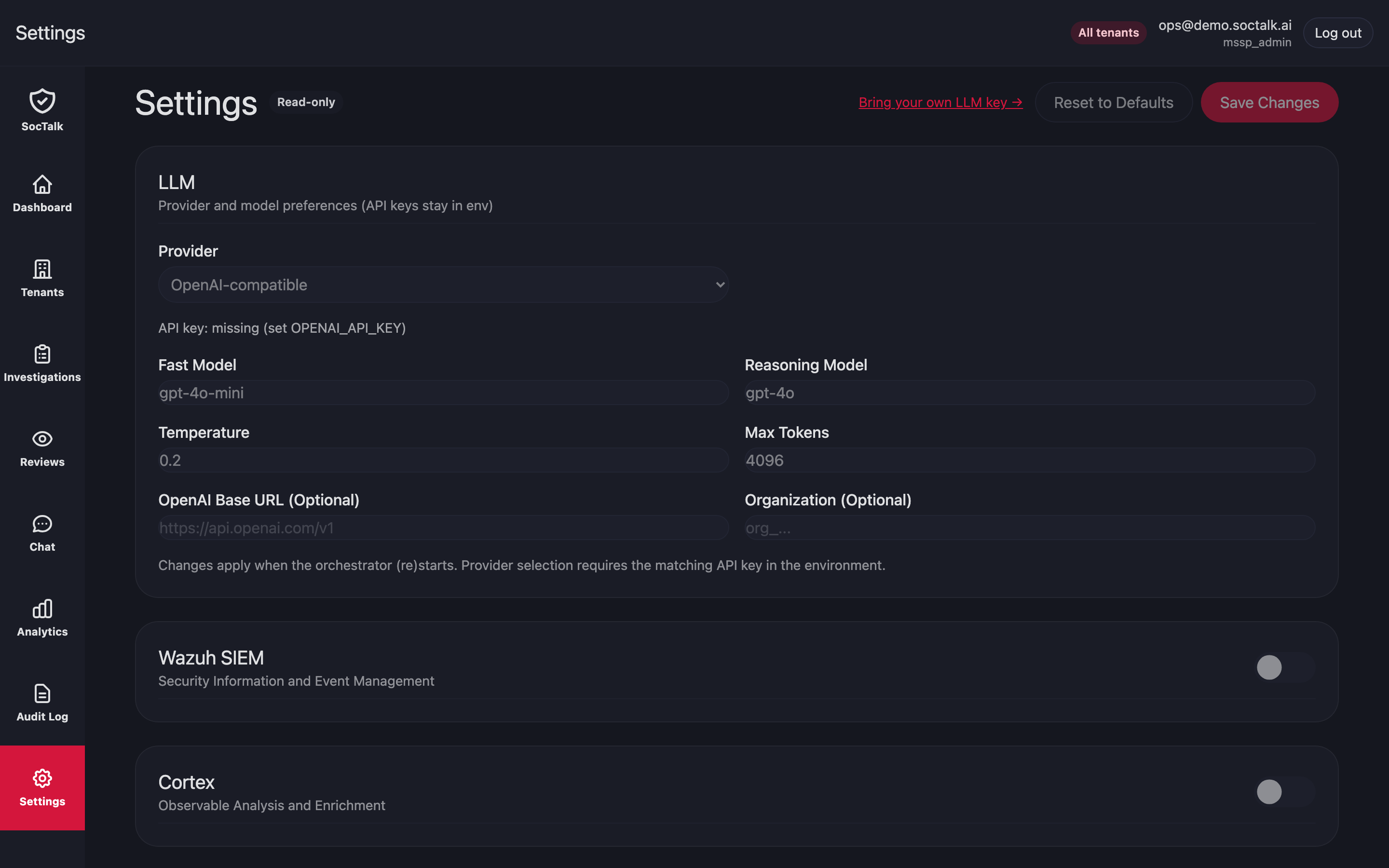
Task: Click the Provider dropdown chevron arrow
Action: 720,285
